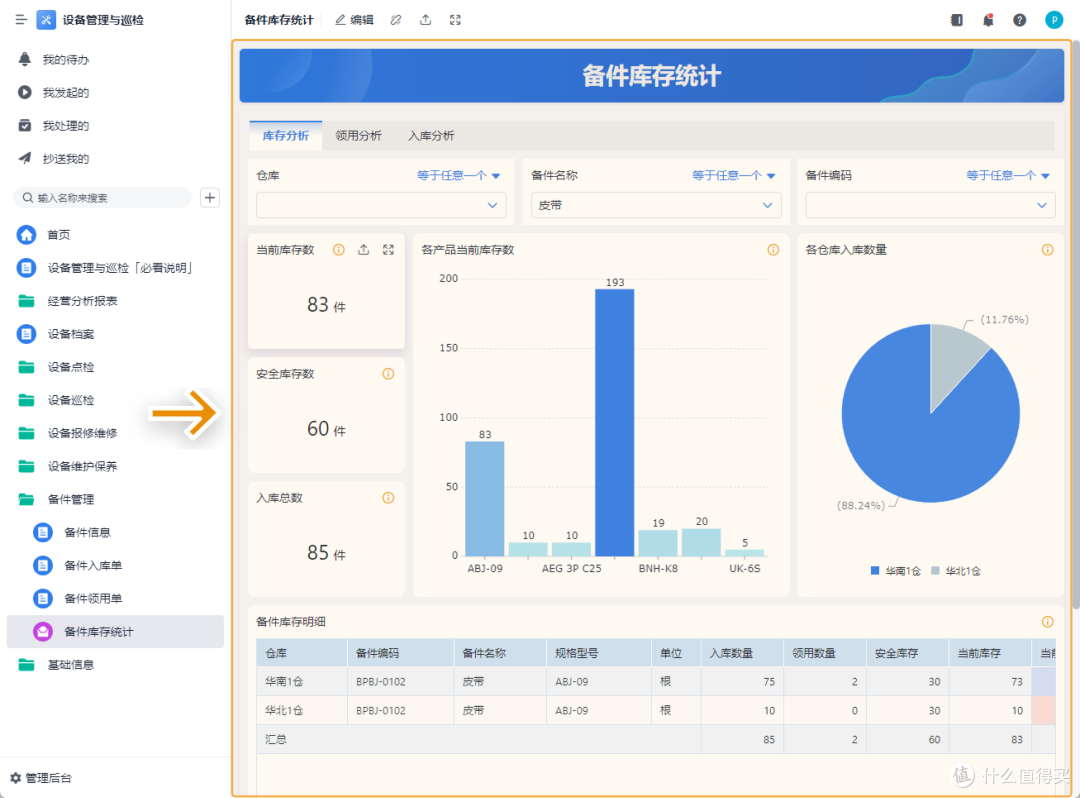
Task: Expand 当前库存数 card to fullscreen
Action: [x=388, y=250]
